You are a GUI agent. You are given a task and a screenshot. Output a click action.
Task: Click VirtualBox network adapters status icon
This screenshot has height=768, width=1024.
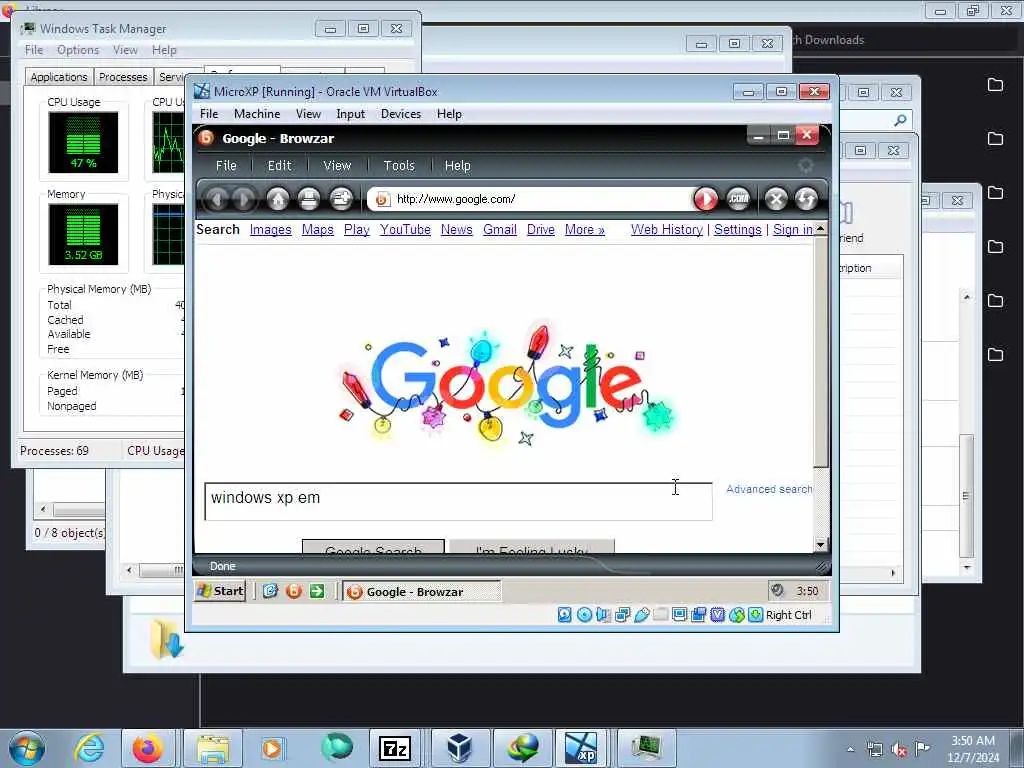[622, 615]
